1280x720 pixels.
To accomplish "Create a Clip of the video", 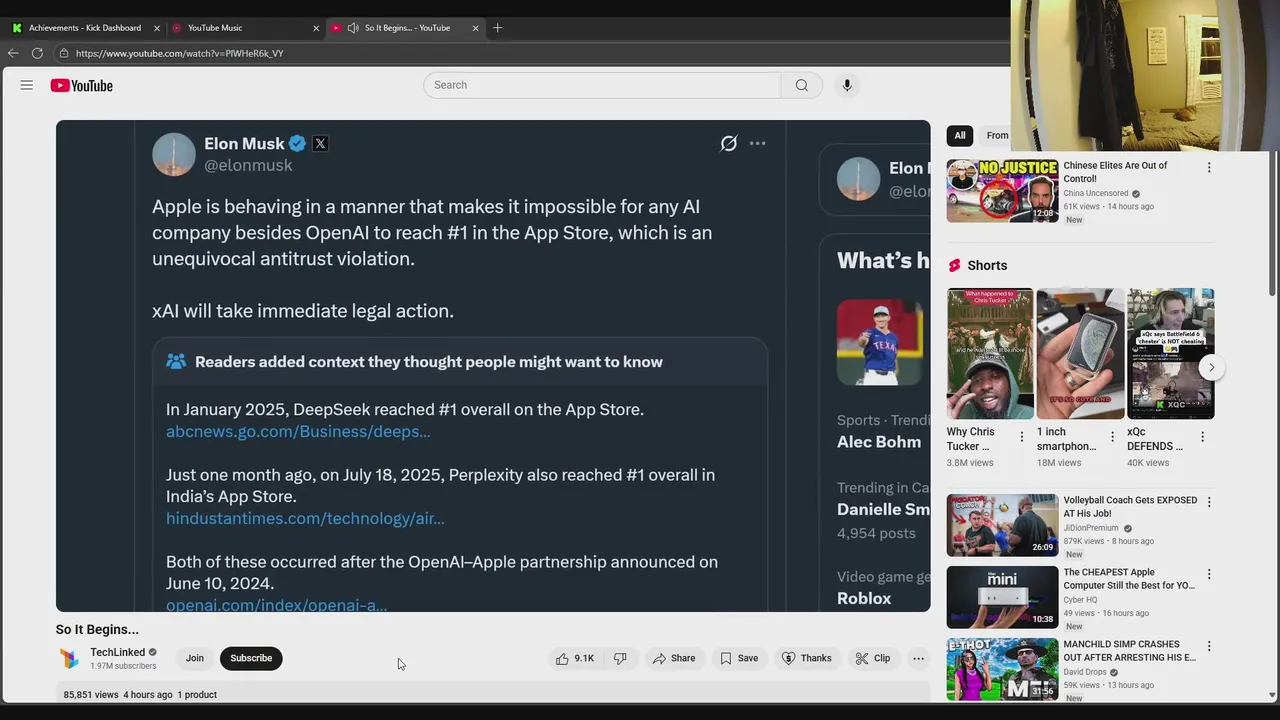I will [x=872, y=658].
